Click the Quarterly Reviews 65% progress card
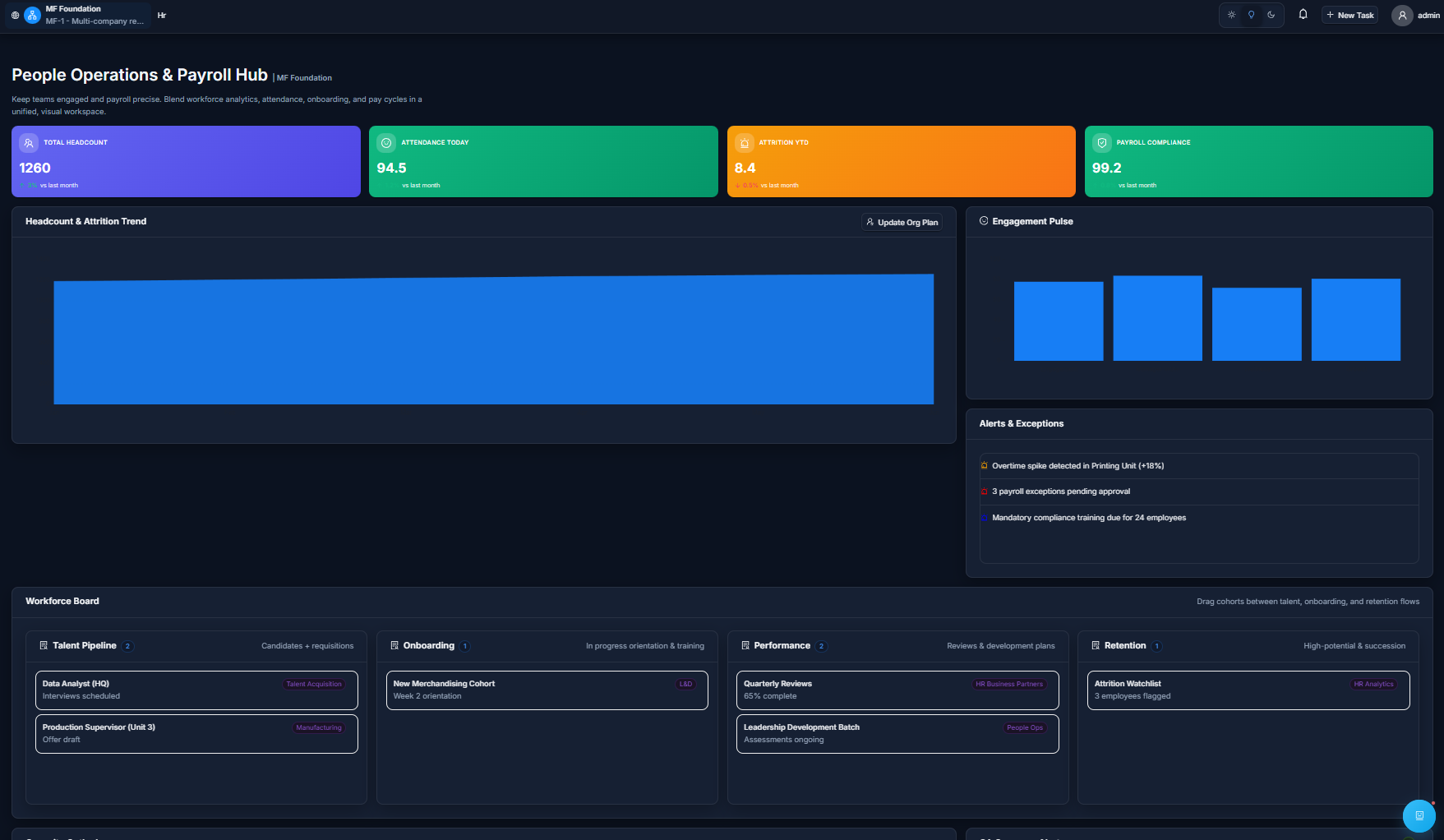 (897, 690)
